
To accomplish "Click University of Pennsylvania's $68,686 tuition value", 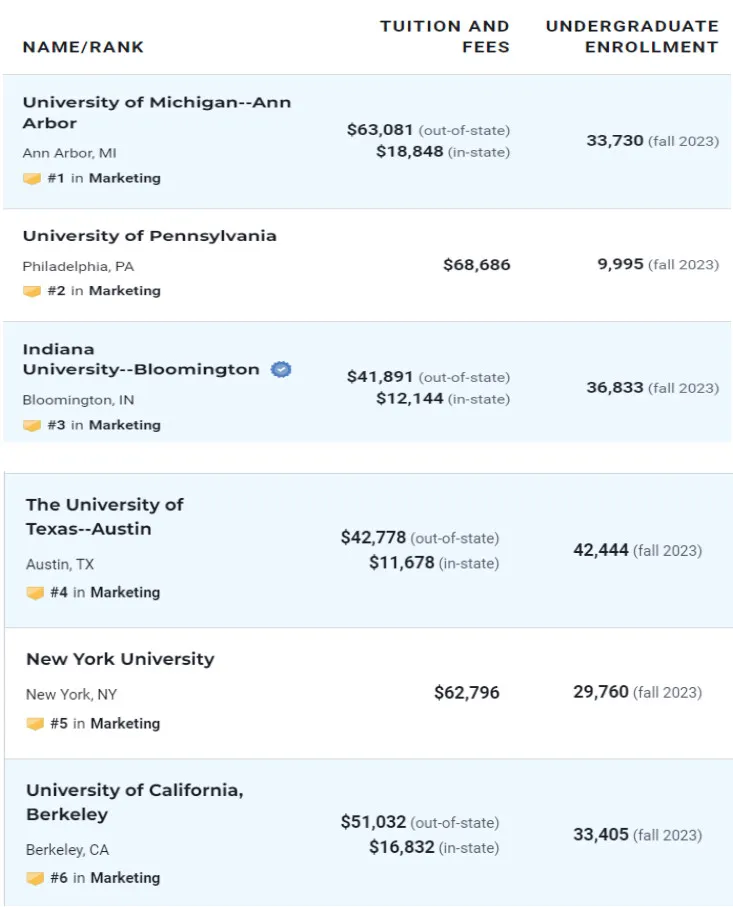I will click(476, 265).
